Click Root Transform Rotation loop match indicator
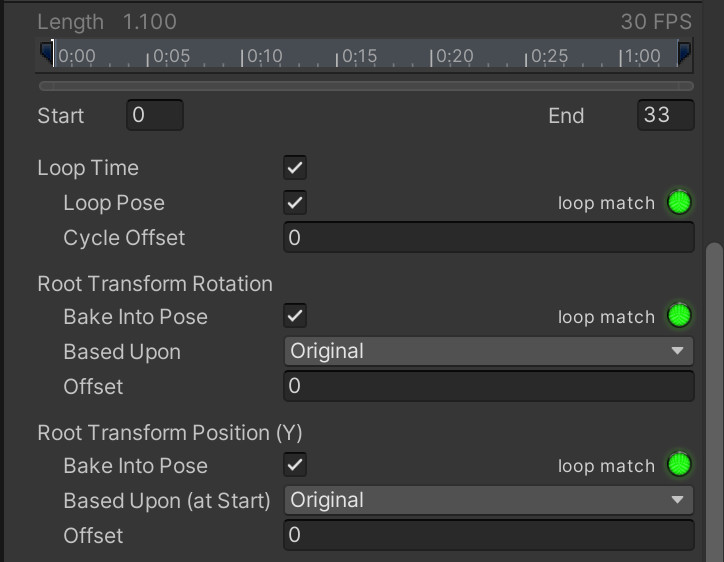Viewport: 724px width, 562px height. point(679,315)
